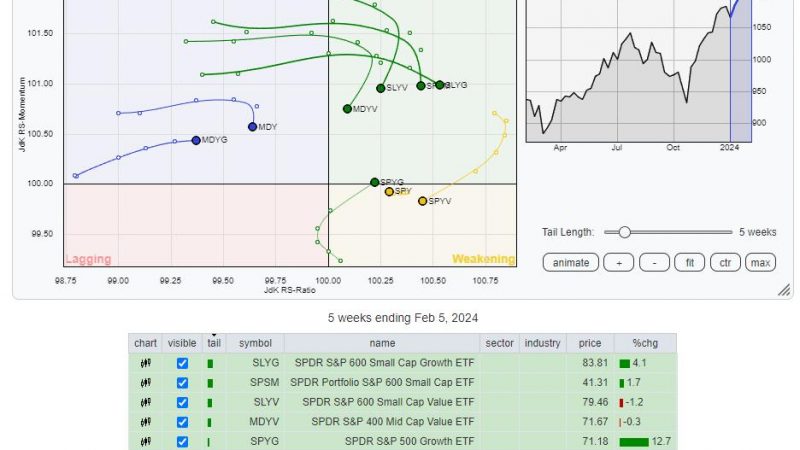Sort table by %chg column header

(645, 343)
